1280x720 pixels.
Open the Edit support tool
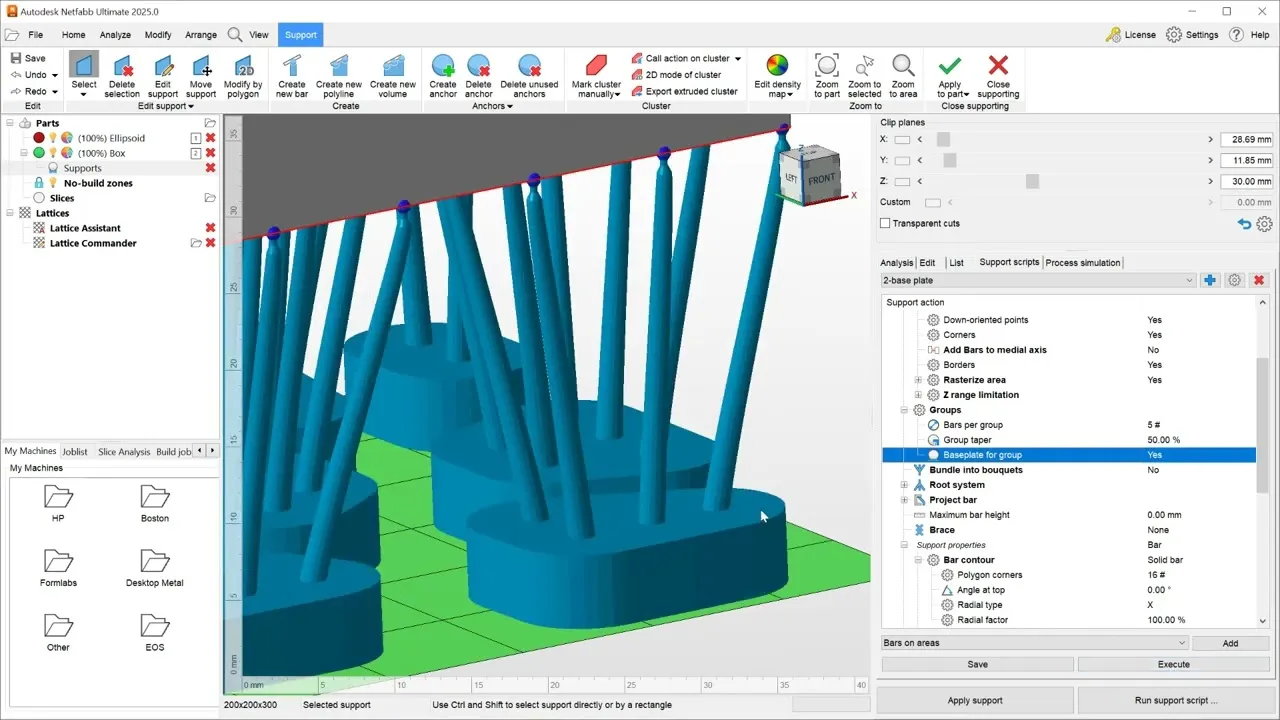163,76
